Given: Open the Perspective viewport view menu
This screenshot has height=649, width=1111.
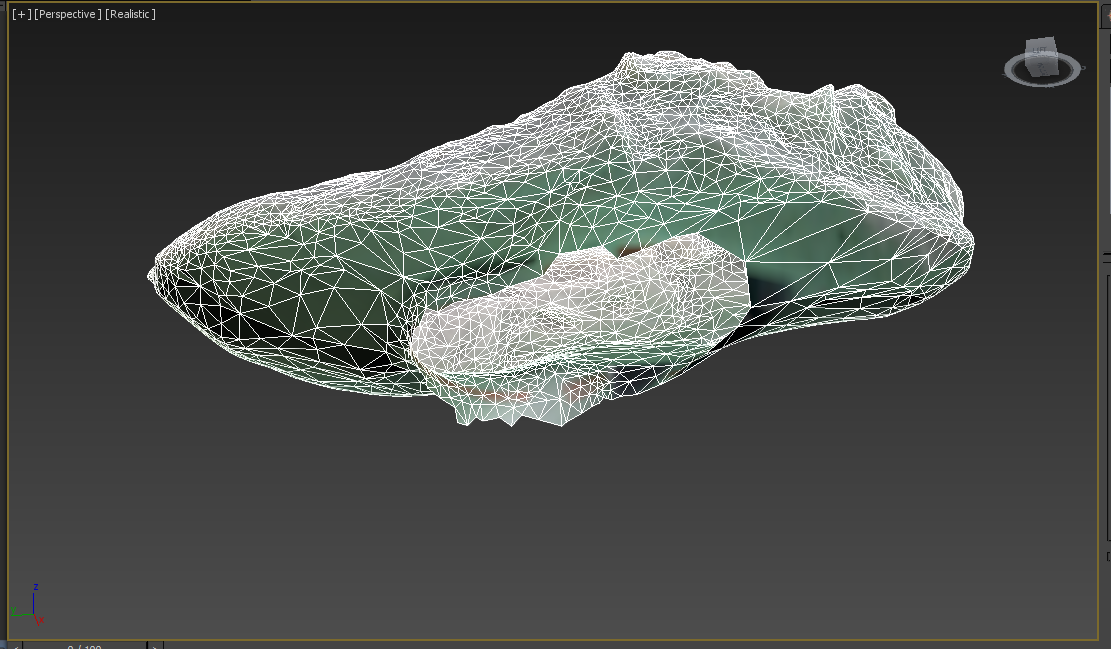Looking at the screenshot, I should coord(67,14).
